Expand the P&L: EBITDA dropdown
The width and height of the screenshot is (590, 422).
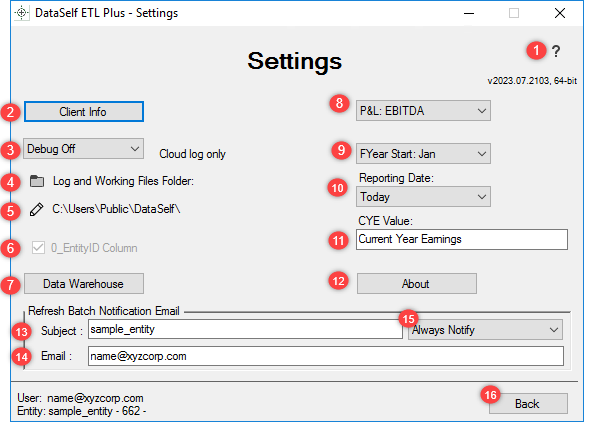tap(423, 111)
